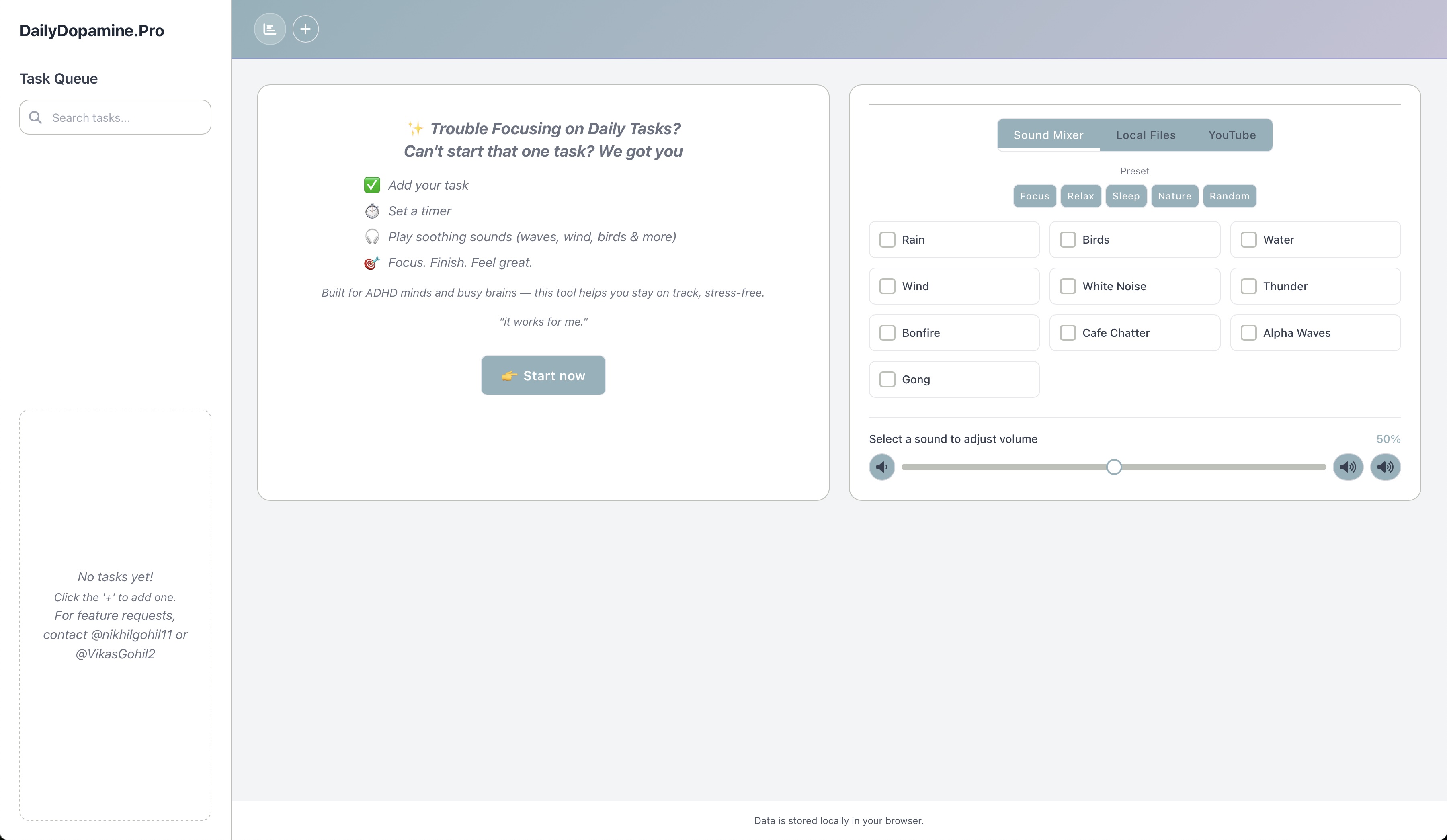This screenshot has width=1447, height=840.
Task: Select the Sound Mixer tab
Action: pyautogui.click(x=1048, y=135)
